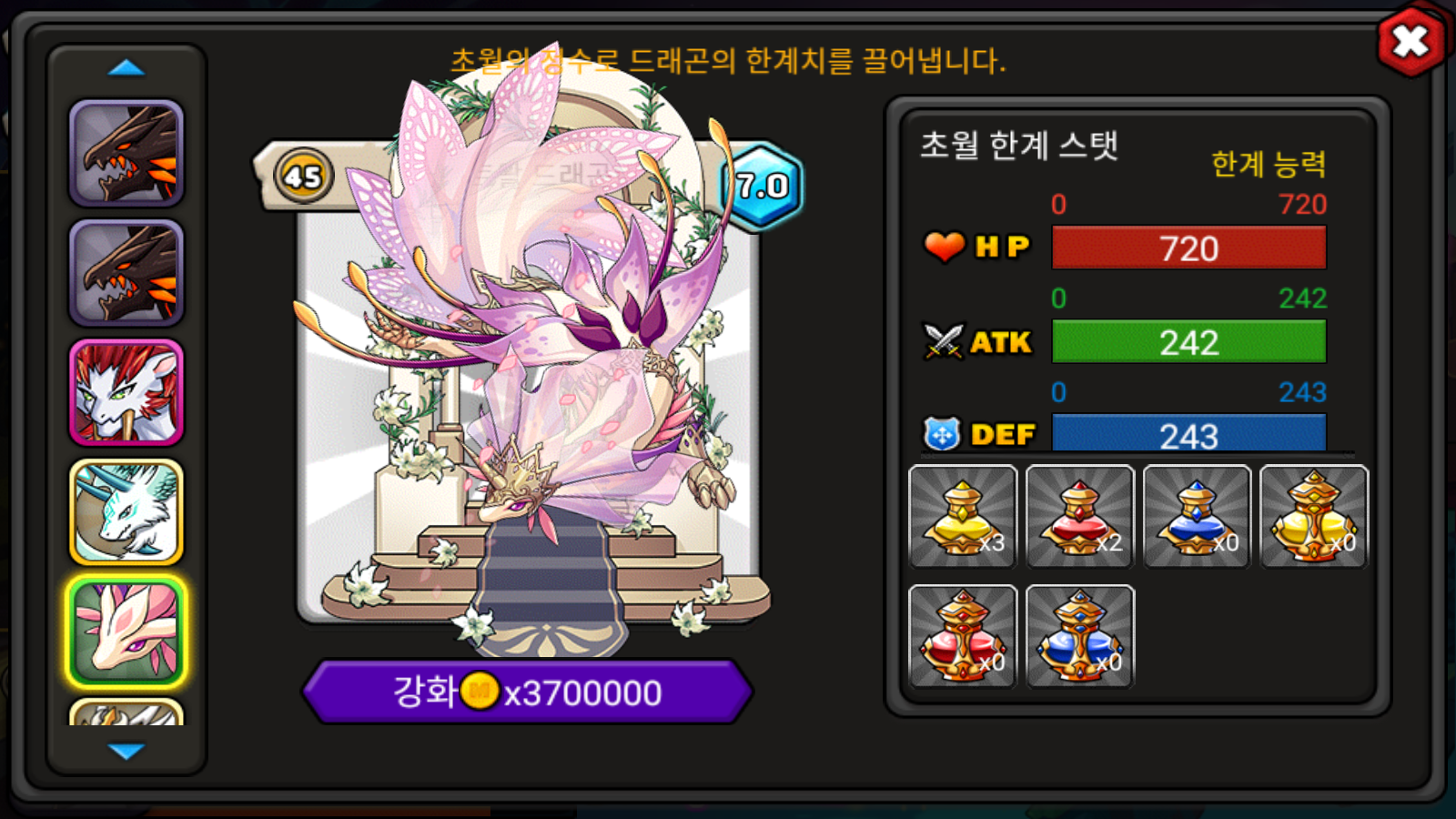Select the small blue potion x0 item
The height and width of the screenshot is (819, 1456).
click(x=1197, y=517)
